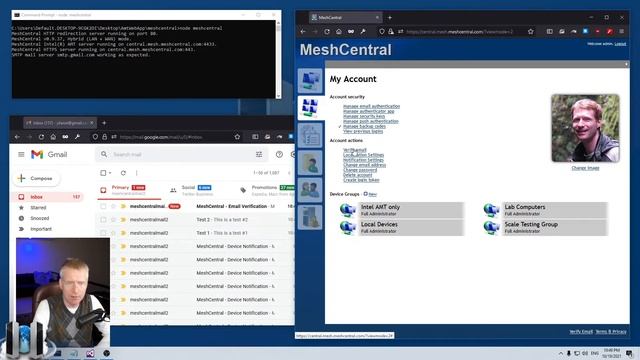
Task: Reload the Gmail browser page
Action: [x=41, y=137]
